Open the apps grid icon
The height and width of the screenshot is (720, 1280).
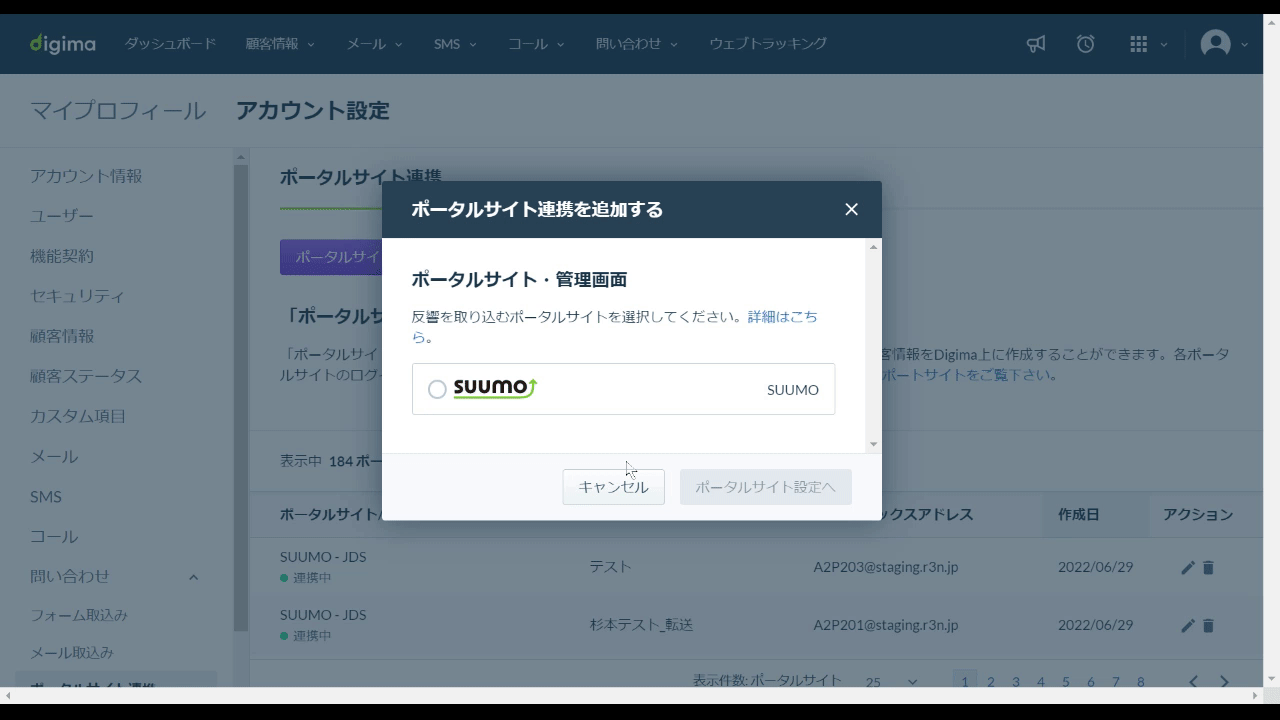[1138, 44]
